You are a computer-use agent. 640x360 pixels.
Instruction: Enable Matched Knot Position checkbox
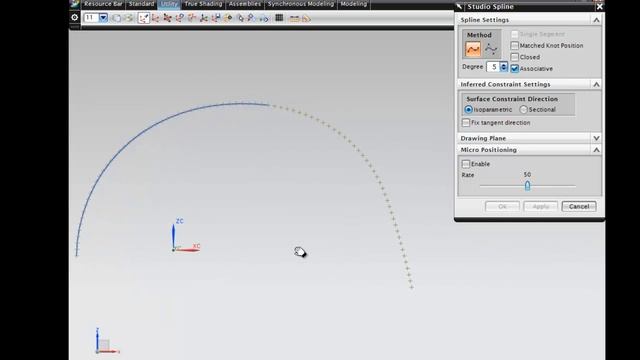tap(515, 46)
